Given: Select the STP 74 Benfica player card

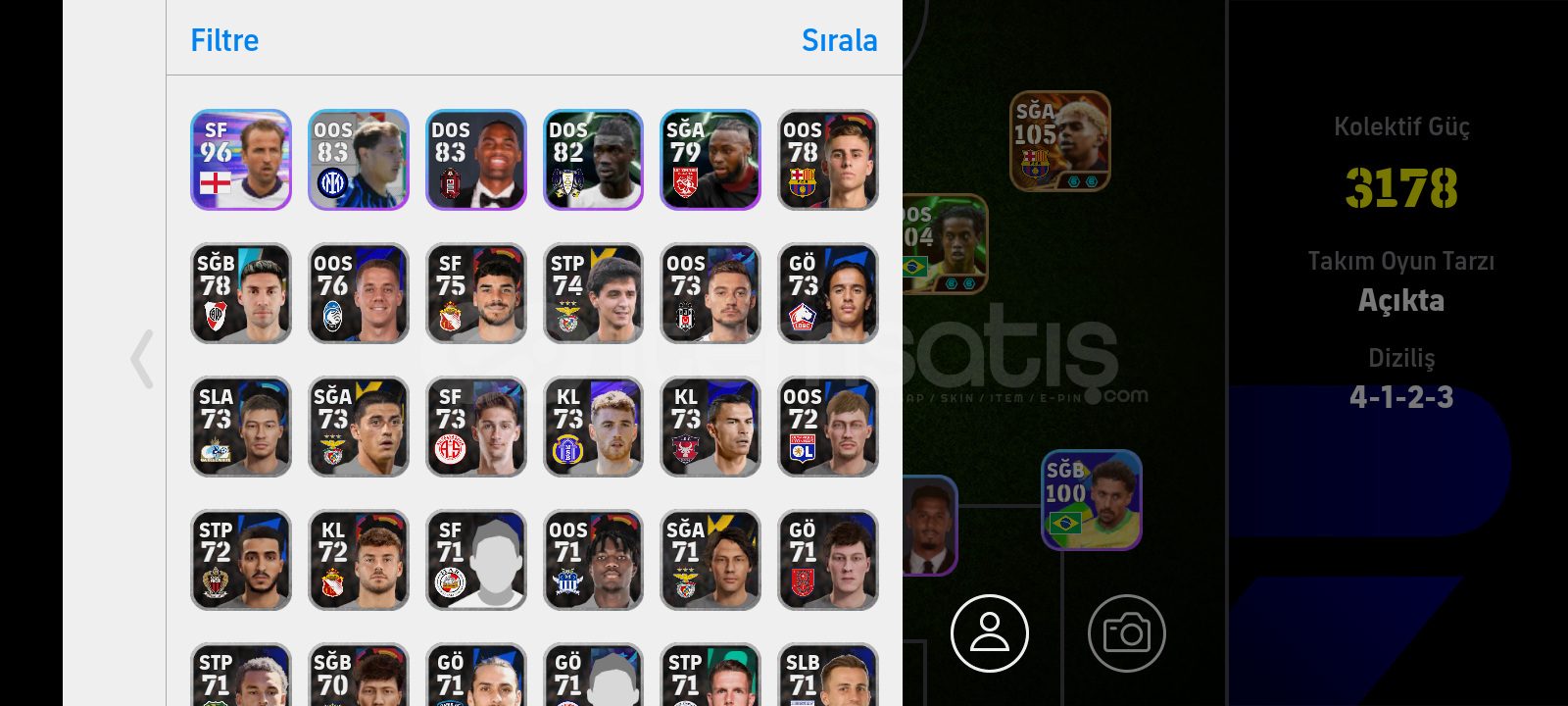Looking at the screenshot, I should pos(594,293).
